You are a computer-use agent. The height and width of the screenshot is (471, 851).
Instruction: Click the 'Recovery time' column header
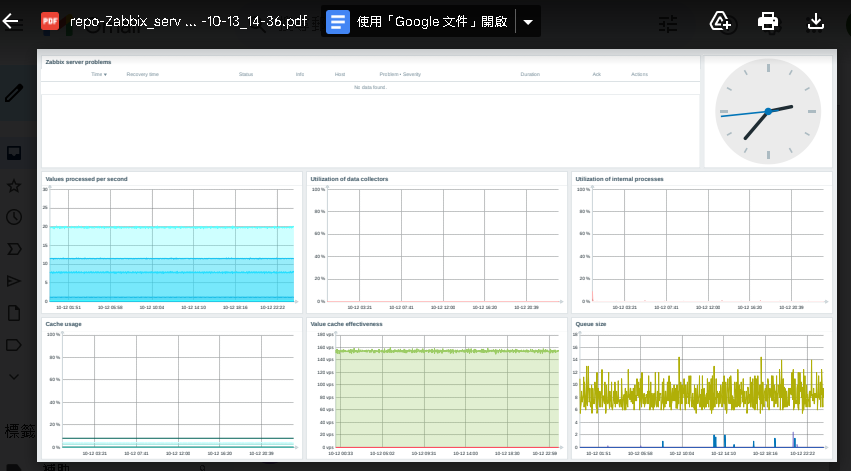[143, 74]
